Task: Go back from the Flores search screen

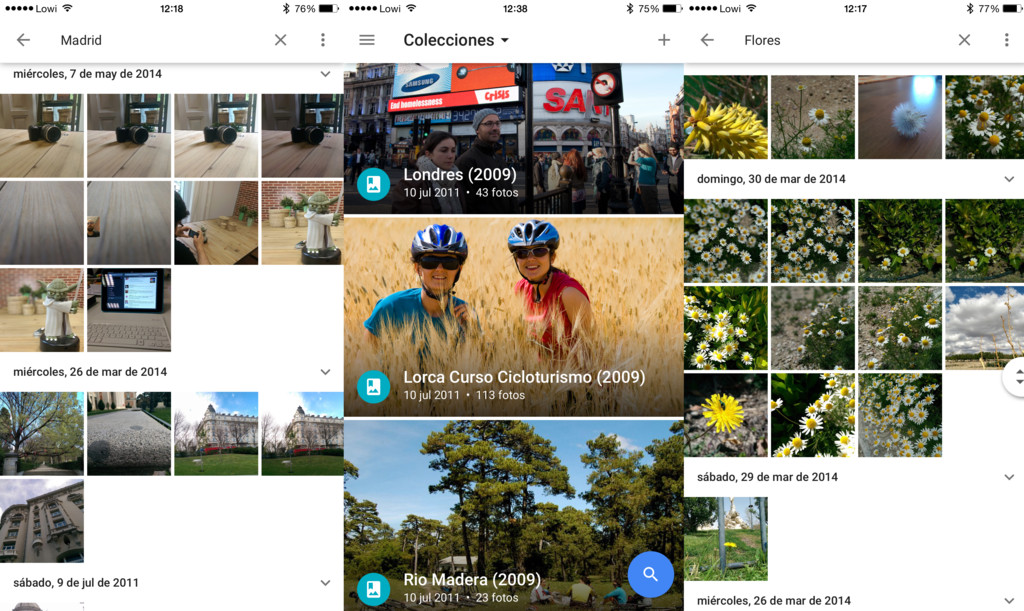Action: coord(707,40)
